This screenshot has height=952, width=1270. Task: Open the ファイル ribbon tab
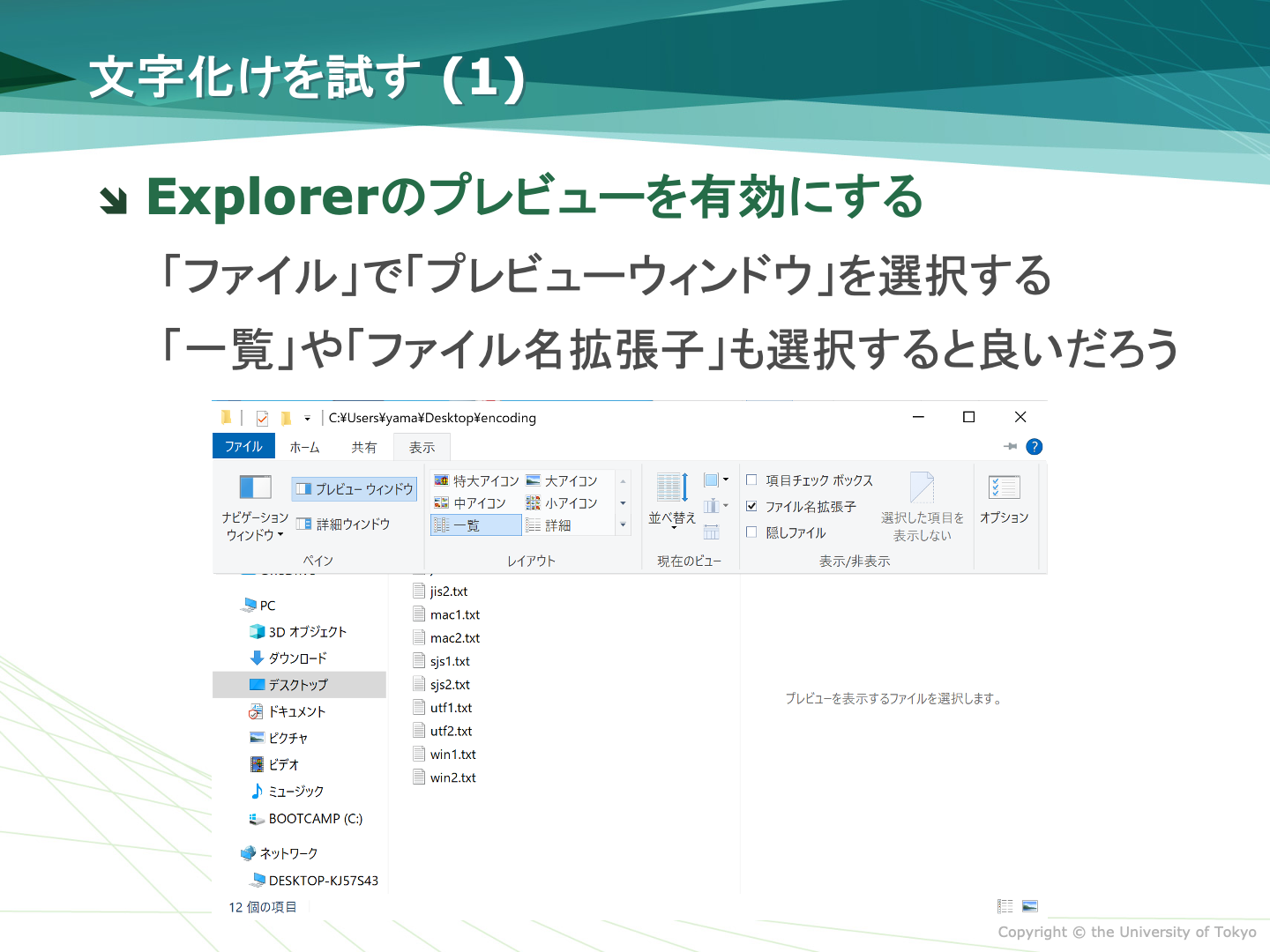243,447
